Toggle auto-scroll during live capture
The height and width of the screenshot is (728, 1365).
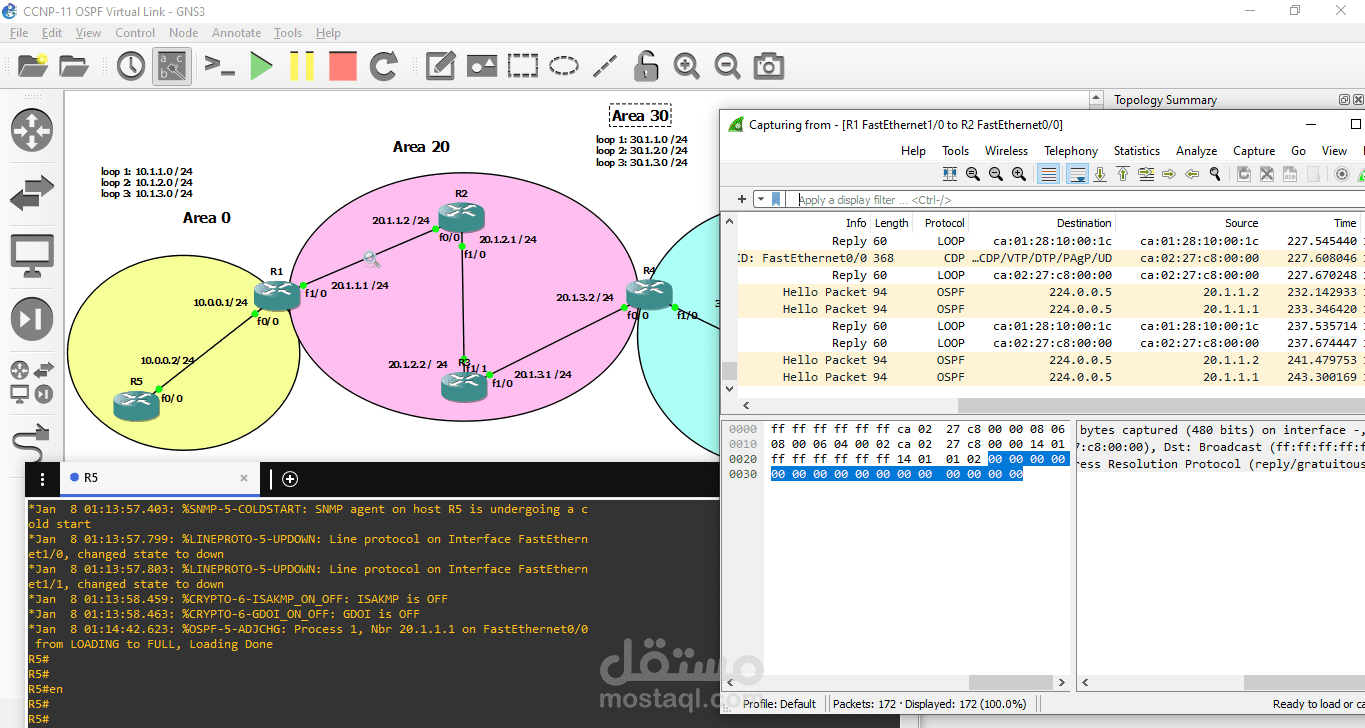coord(1077,174)
